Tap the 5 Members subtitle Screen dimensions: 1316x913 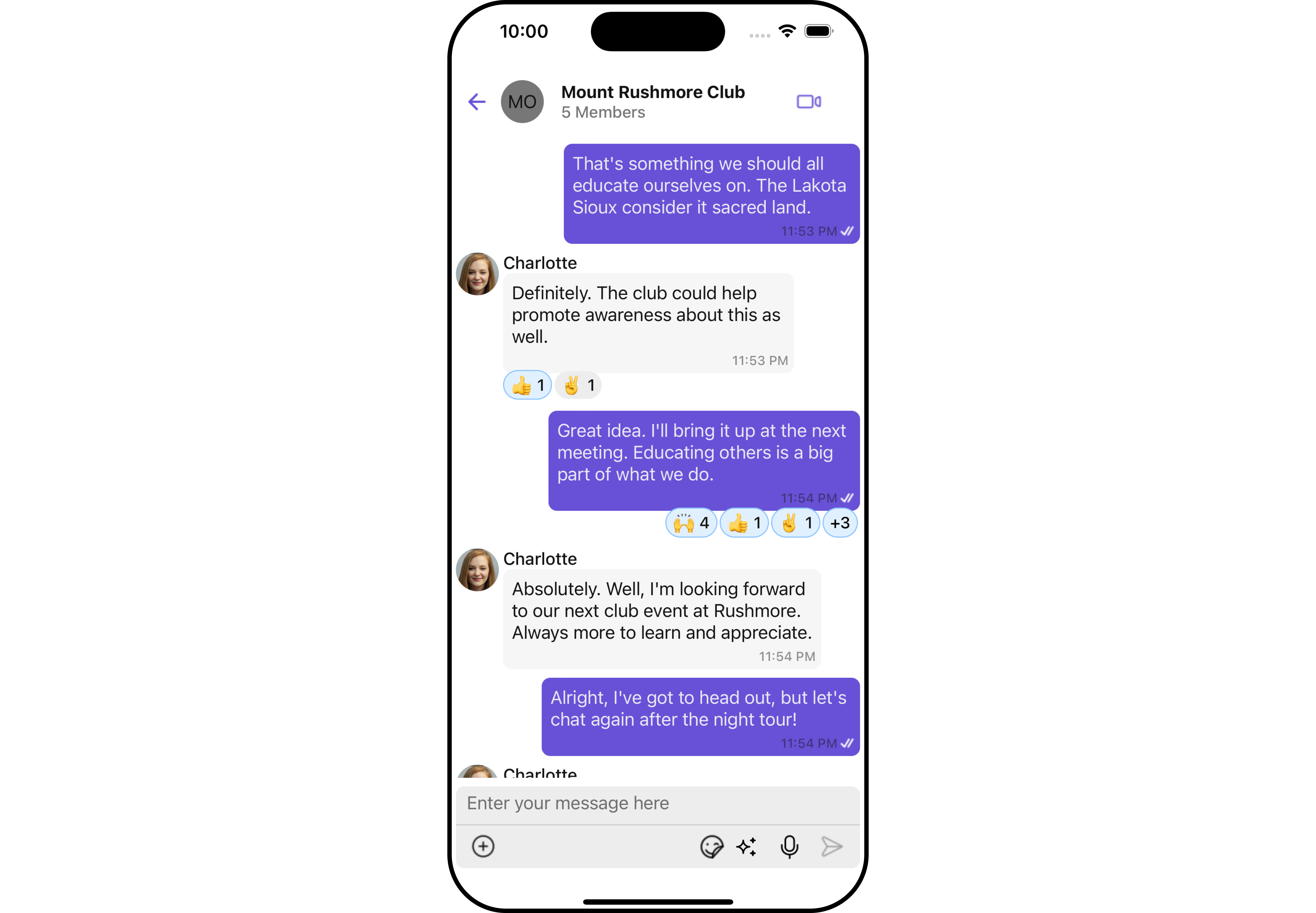[603, 112]
